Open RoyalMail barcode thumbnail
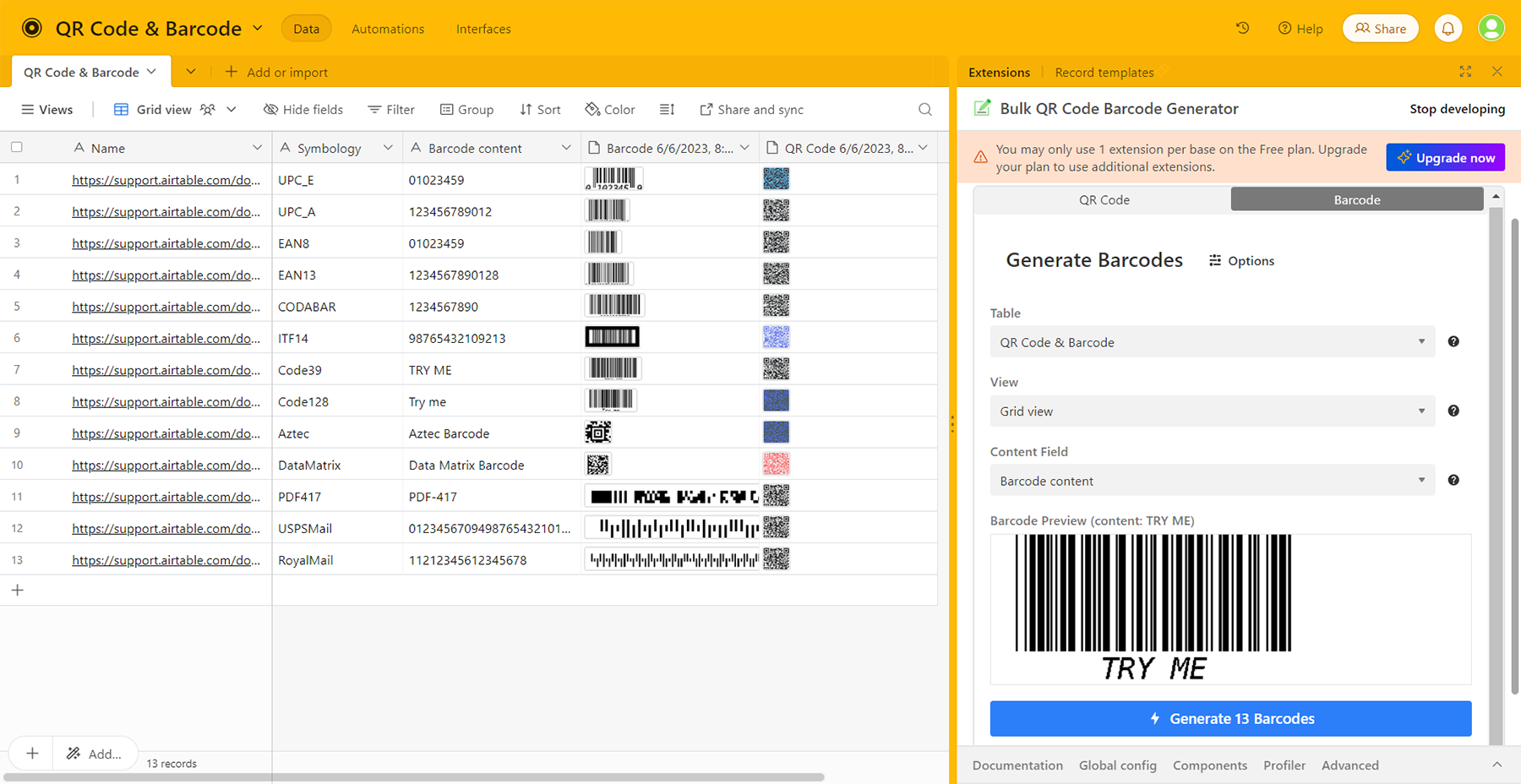The width and height of the screenshot is (1521, 784). 673,559
